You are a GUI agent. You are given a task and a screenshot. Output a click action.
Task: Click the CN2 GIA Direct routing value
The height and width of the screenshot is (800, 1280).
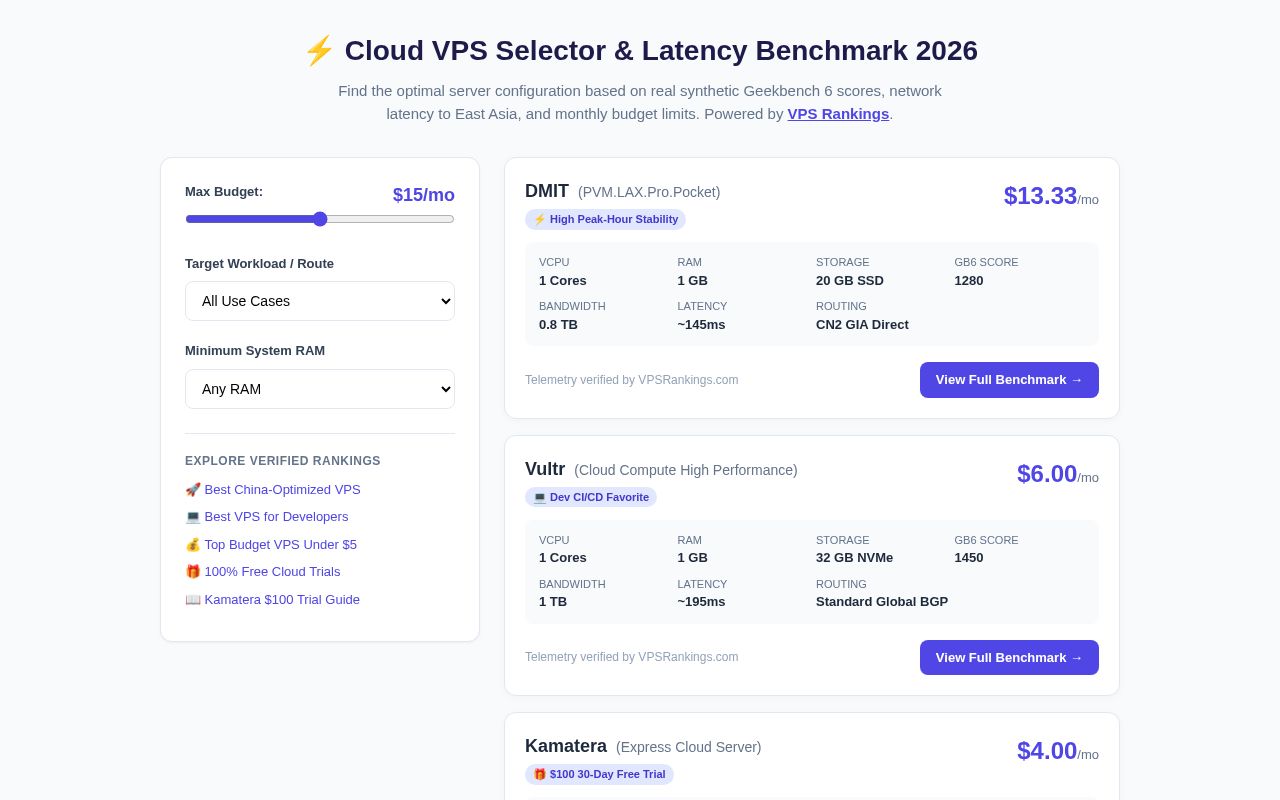tap(862, 325)
